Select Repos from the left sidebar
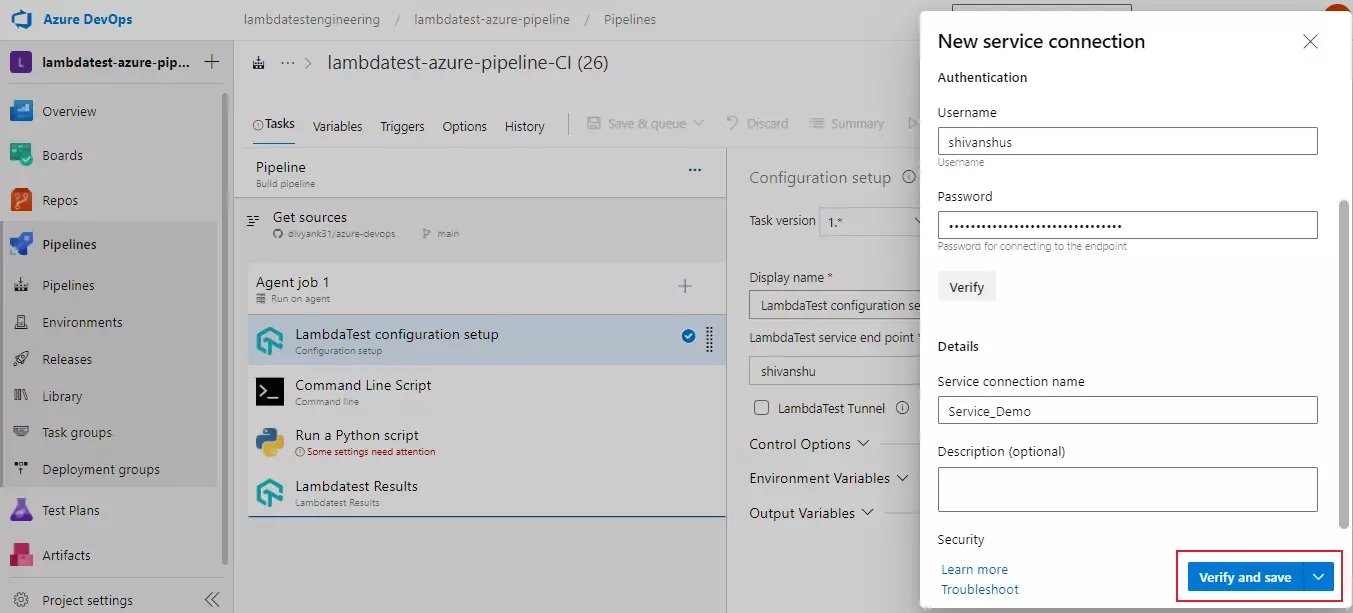 coord(60,199)
